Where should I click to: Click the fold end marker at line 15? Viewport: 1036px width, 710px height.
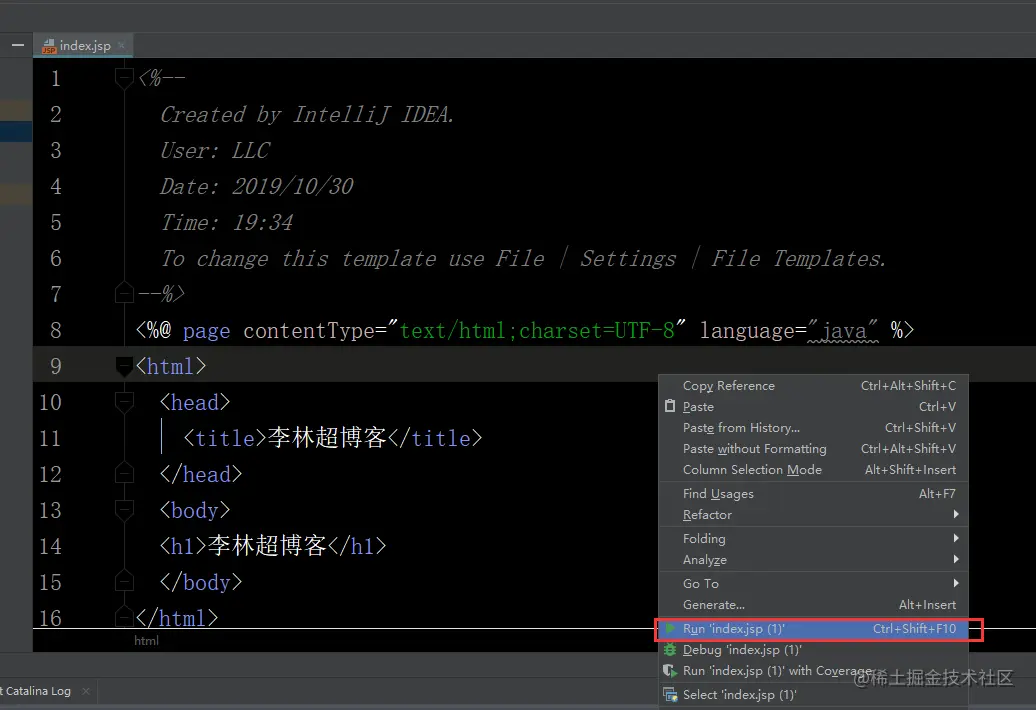124,581
